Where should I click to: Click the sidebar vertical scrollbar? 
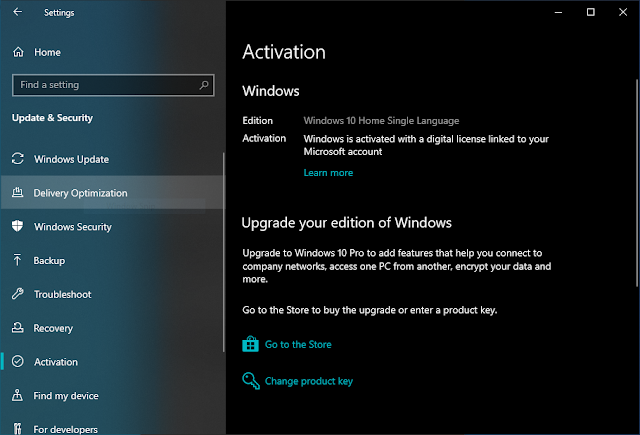click(224, 252)
